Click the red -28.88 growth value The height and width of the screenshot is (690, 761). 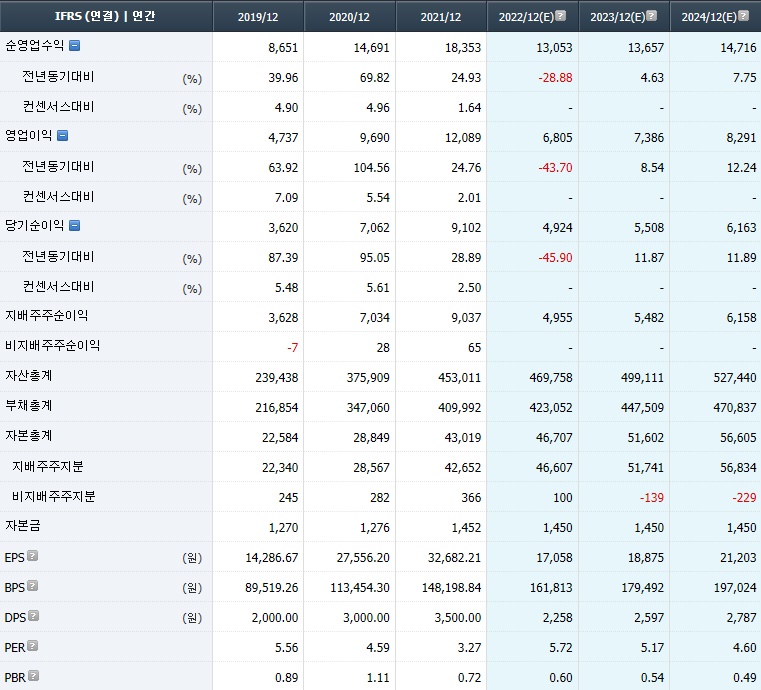(555, 78)
